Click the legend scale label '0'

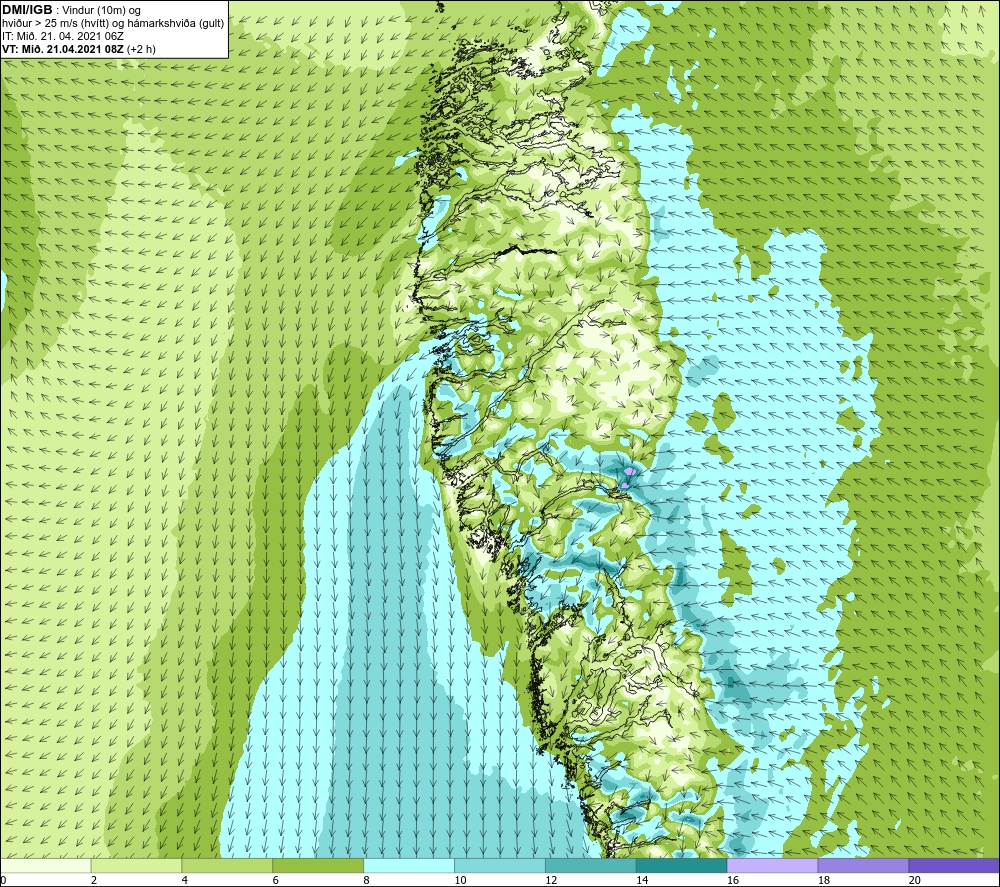[3, 881]
